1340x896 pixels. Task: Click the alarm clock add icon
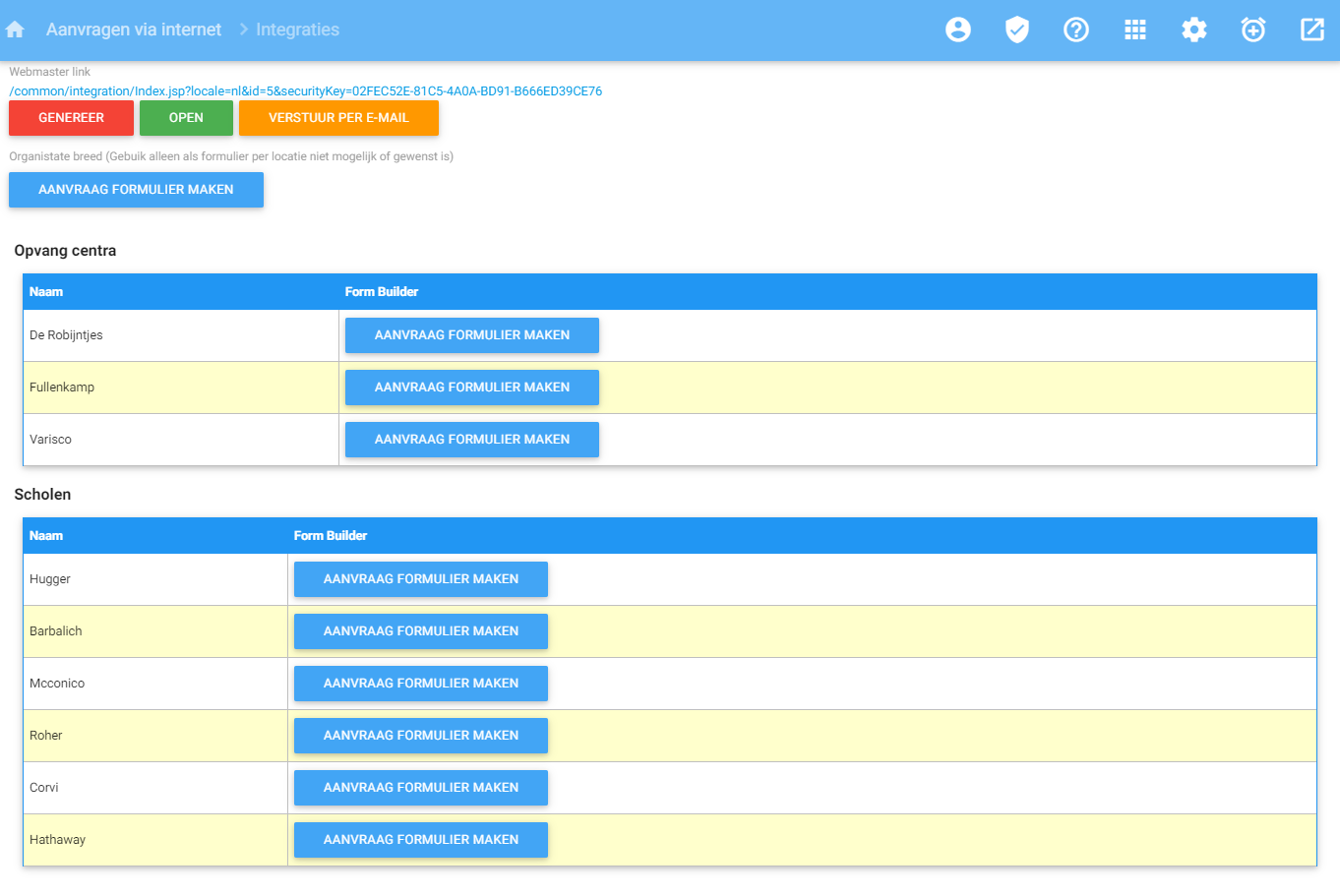click(x=1252, y=30)
